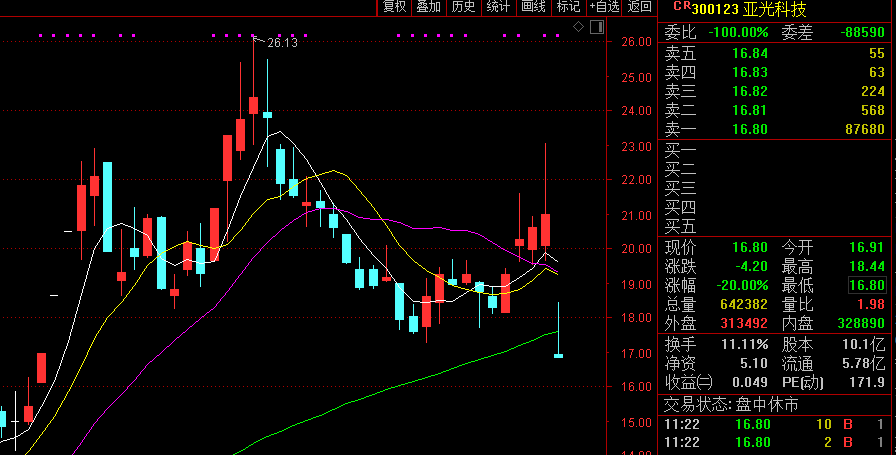Click 卖四 price 16.83
Image resolution: width=896 pixels, height=455 pixels.
click(750, 73)
